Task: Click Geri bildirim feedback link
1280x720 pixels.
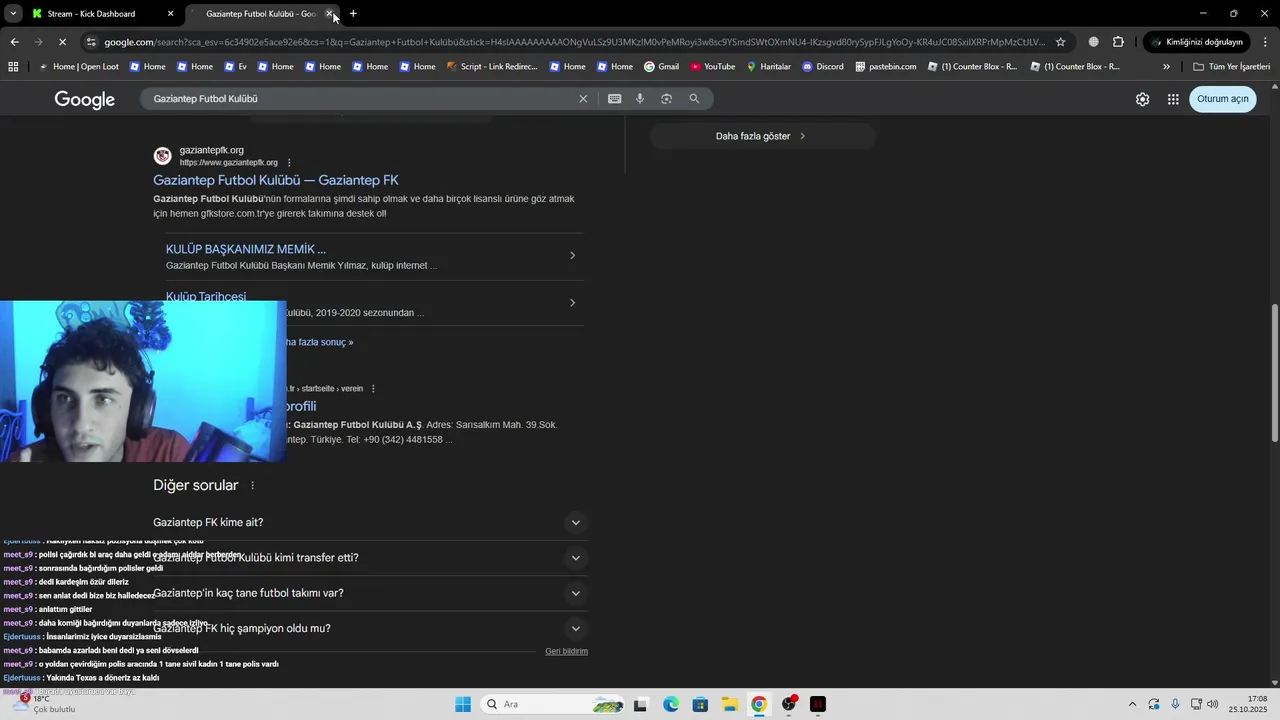Action: 566,652
